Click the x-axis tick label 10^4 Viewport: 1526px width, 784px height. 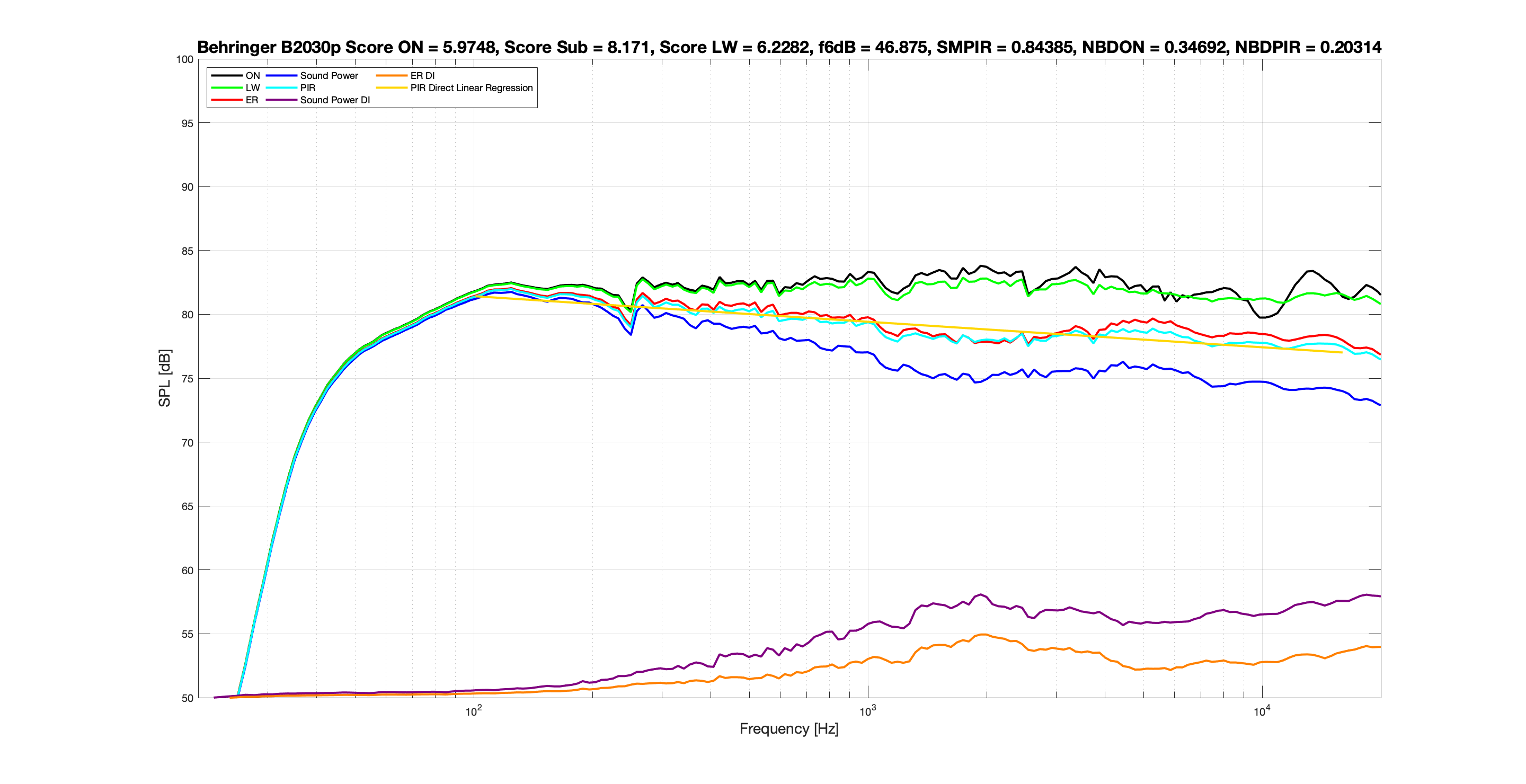tap(1262, 711)
